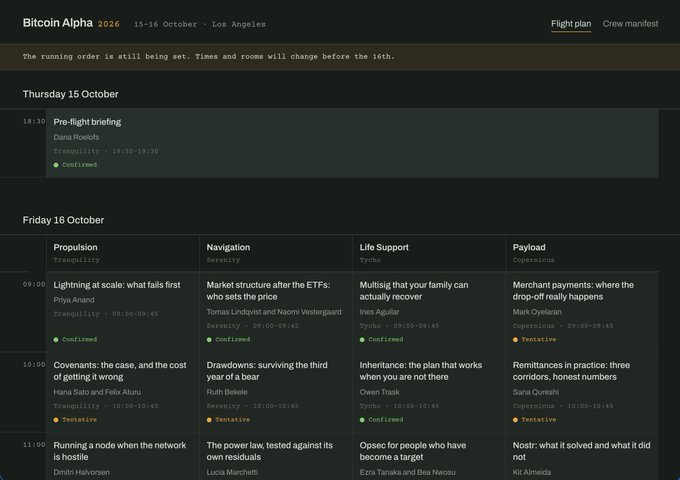
Task: Click Tentative status on Merchant payments
Action: tap(534, 340)
